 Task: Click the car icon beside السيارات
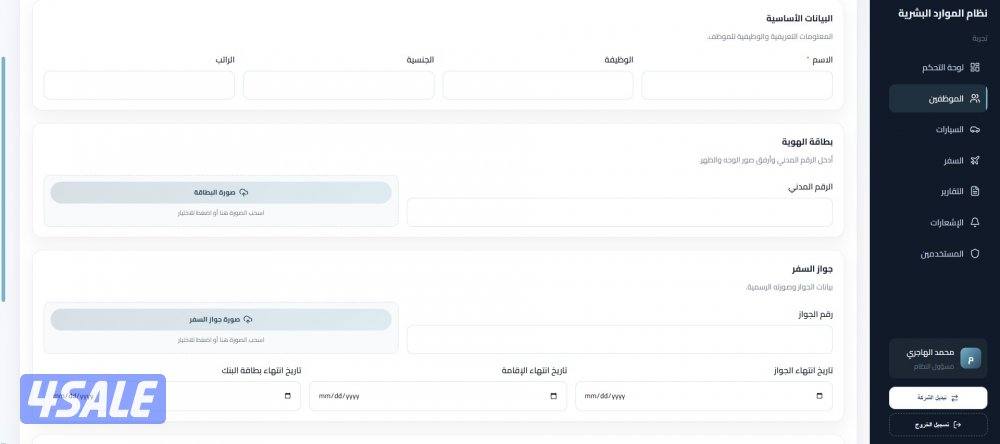[x=975, y=130]
